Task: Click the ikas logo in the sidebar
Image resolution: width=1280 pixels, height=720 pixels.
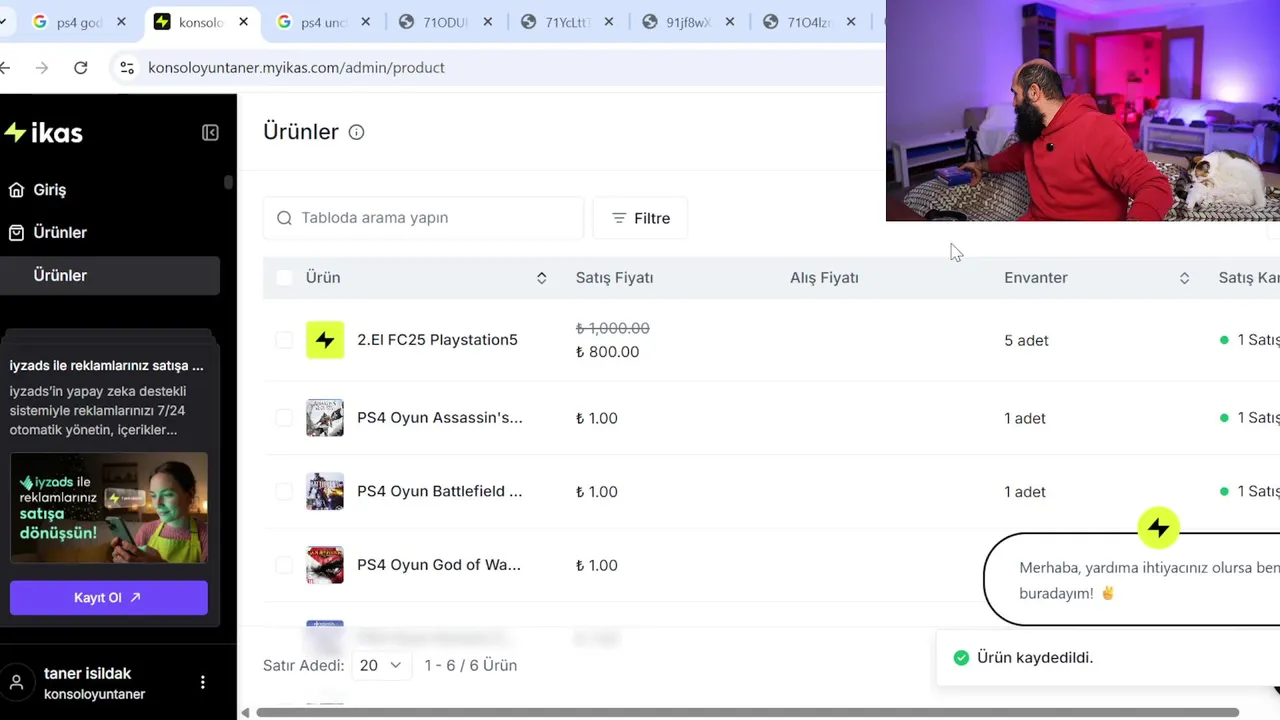Action: pyautogui.click(x=43, y=133)
